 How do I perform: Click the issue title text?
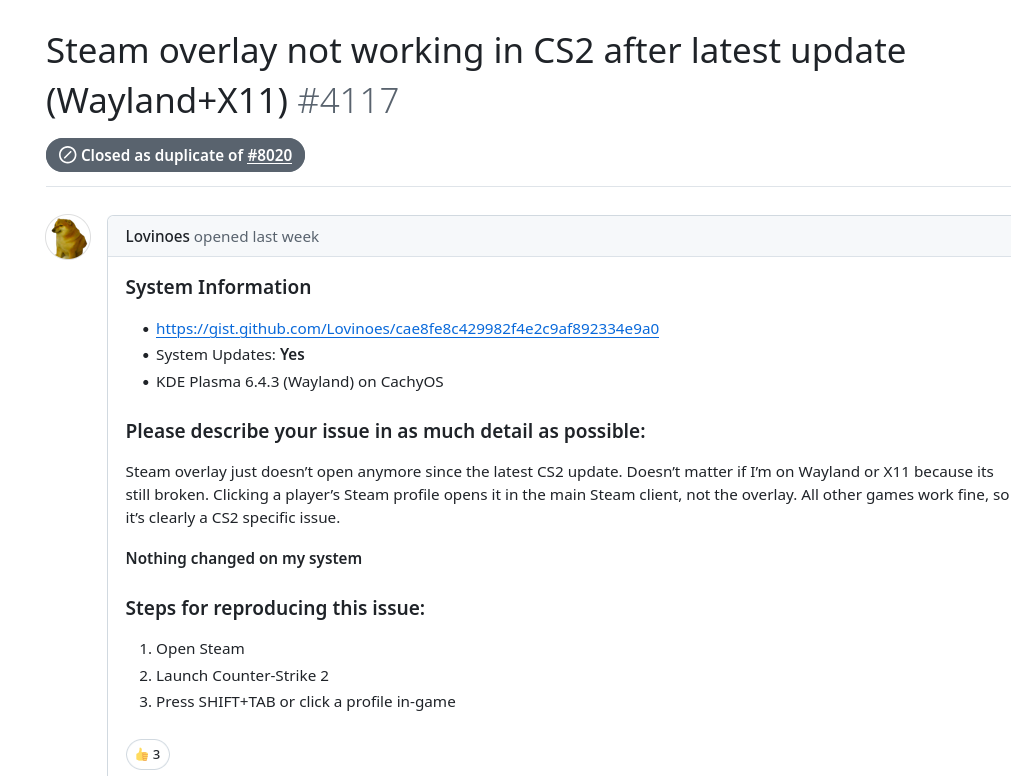tap(475, 51)
